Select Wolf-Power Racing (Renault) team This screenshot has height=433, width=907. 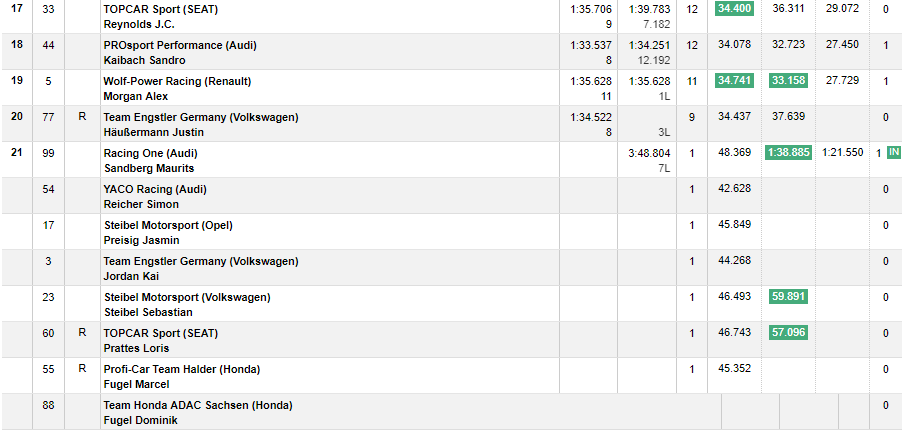177,81
